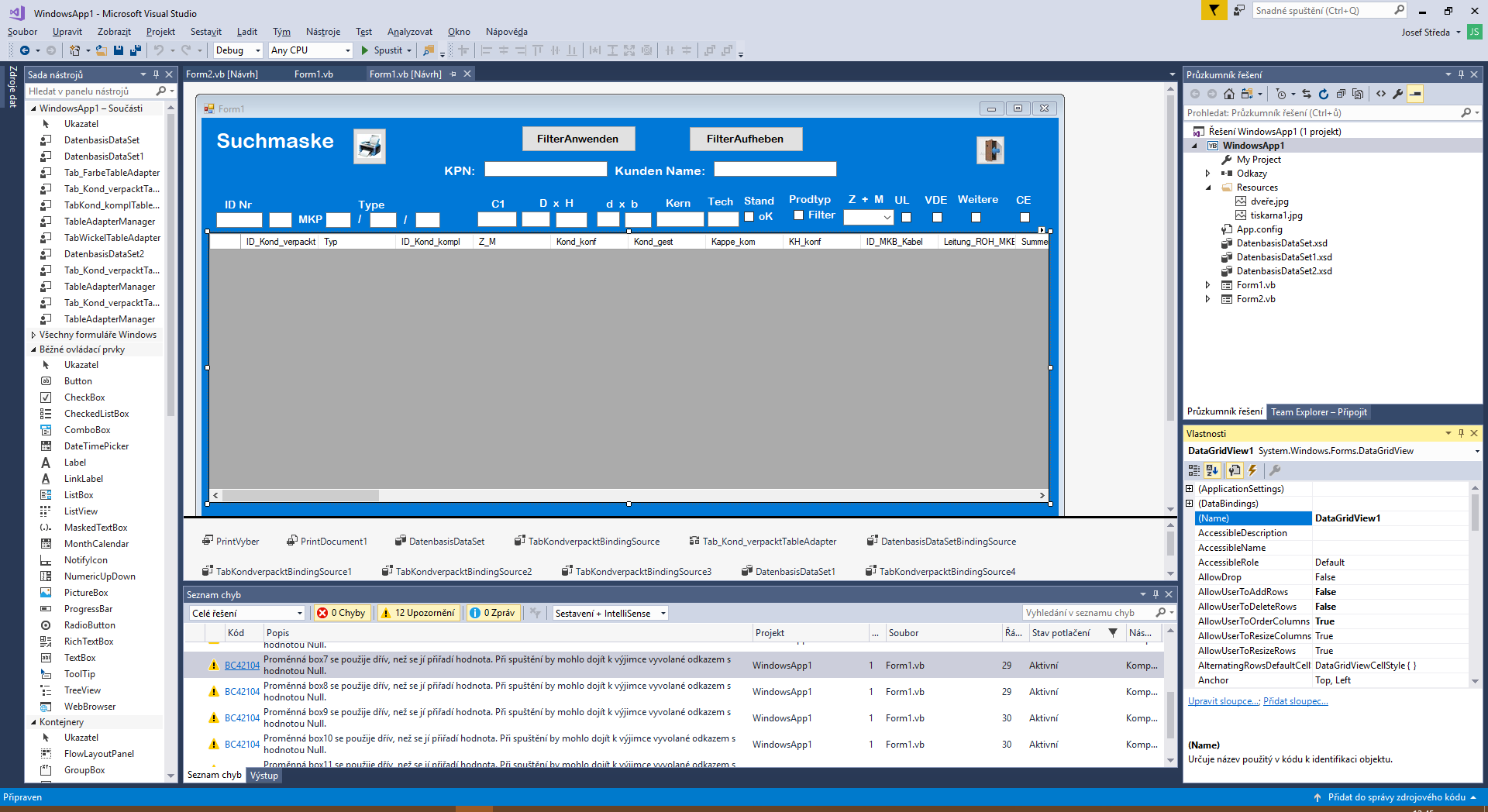Image resolution: width=1488 pixels, height=812 pixels.
Task: Expand the Form1.vb tree node
Action: tap(1207, 285)
